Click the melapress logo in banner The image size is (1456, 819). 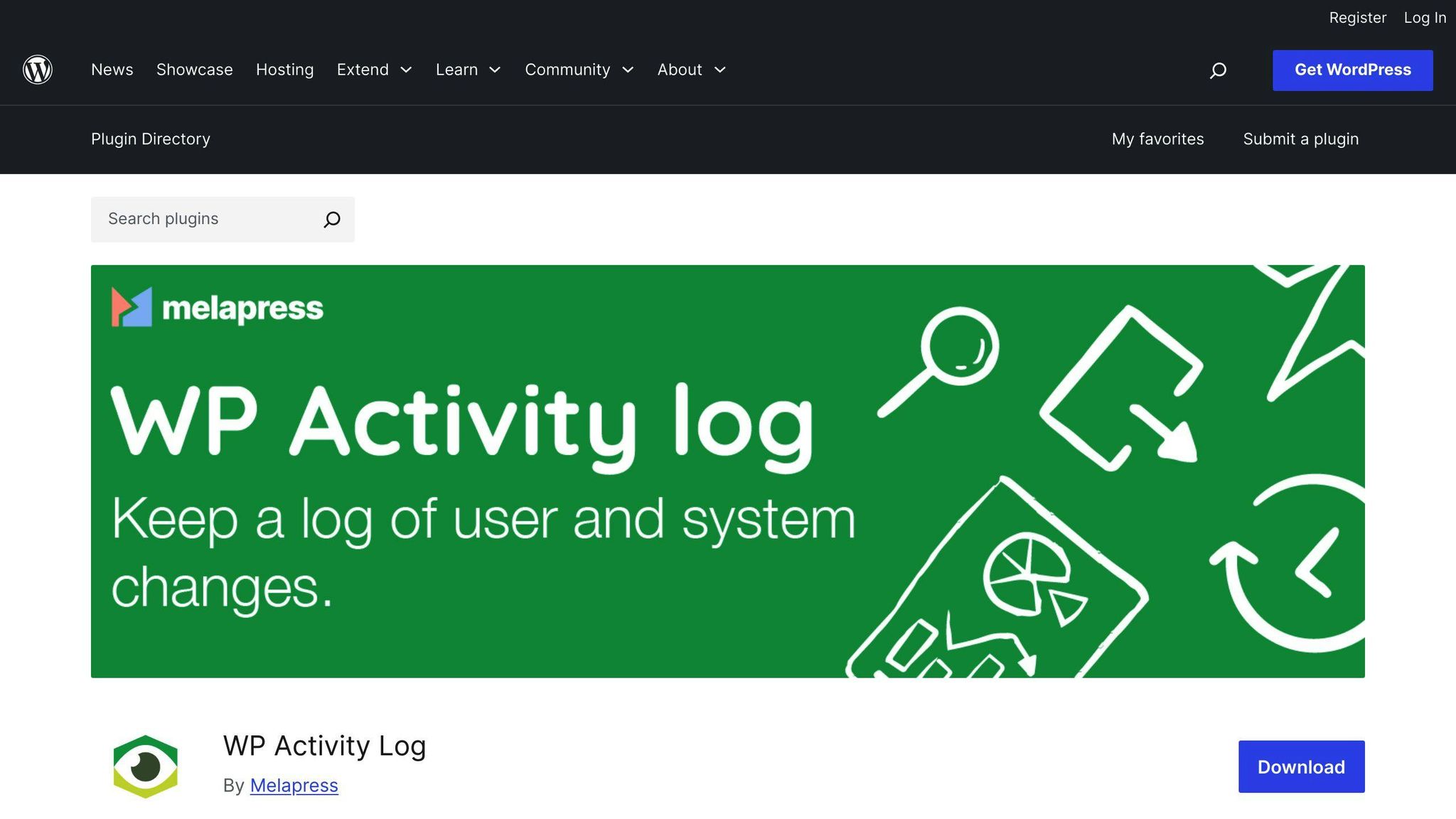pyautogui.click(x=218, y=307)
